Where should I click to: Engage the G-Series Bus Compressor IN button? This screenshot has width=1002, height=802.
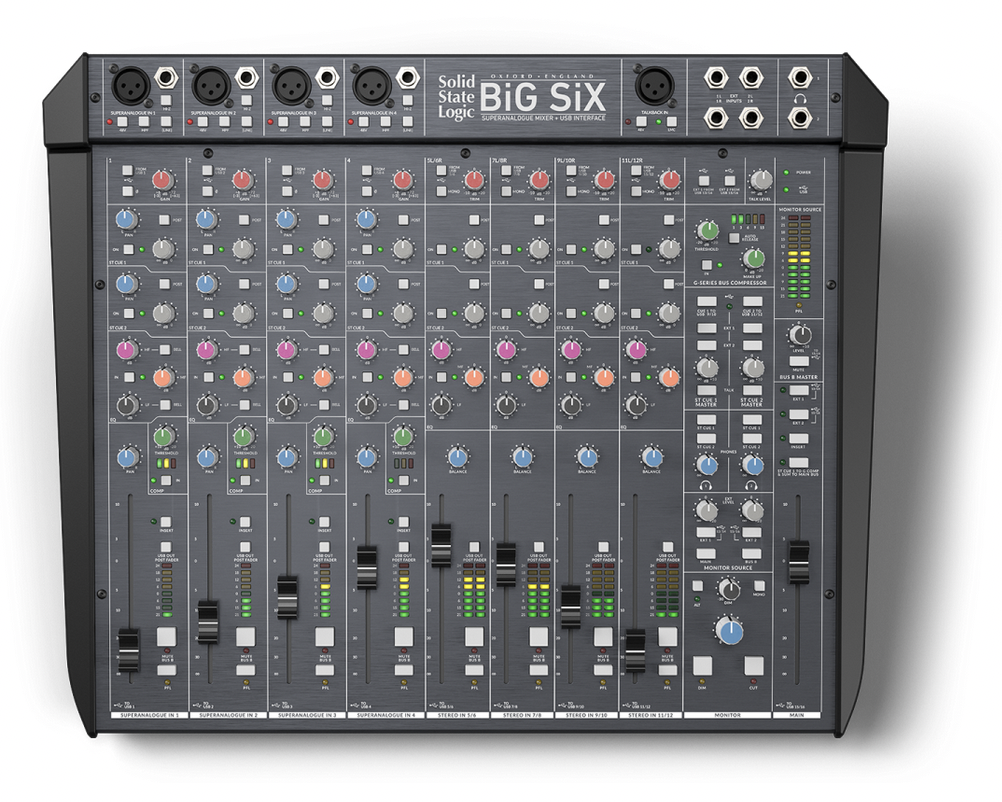click(707, 265)
